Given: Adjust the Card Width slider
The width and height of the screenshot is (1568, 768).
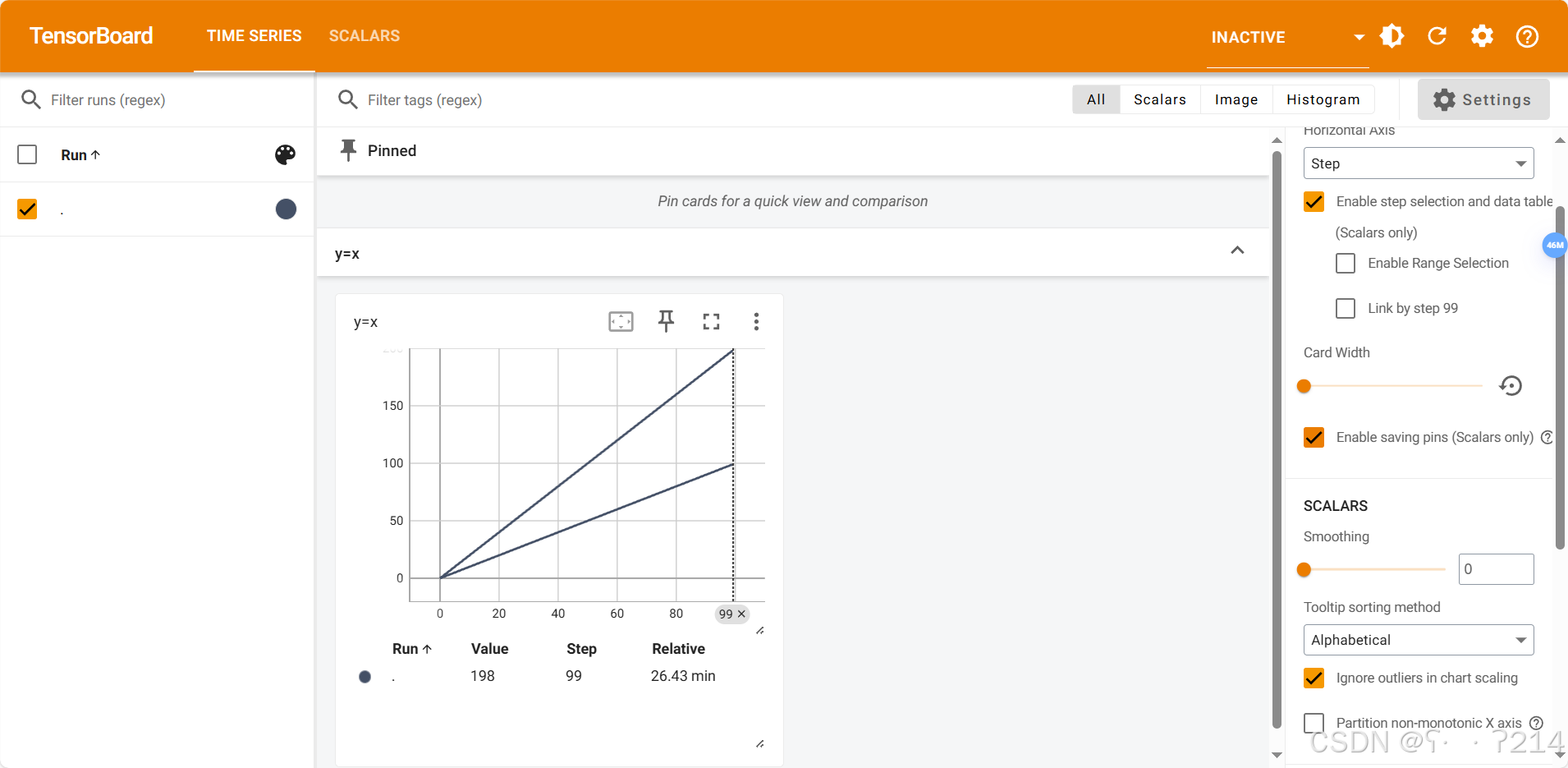Looking at the screenshot, I should tap(1393, 386).
